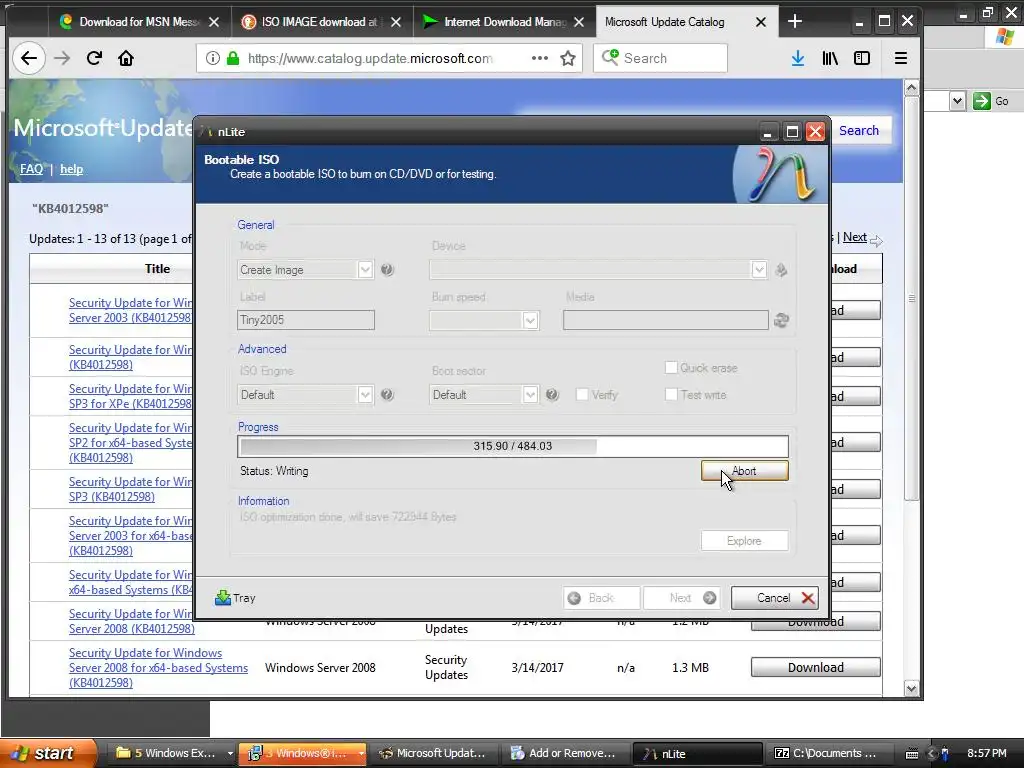
Task: Bookmark this page with the star icon
Action: pos(568,58)
